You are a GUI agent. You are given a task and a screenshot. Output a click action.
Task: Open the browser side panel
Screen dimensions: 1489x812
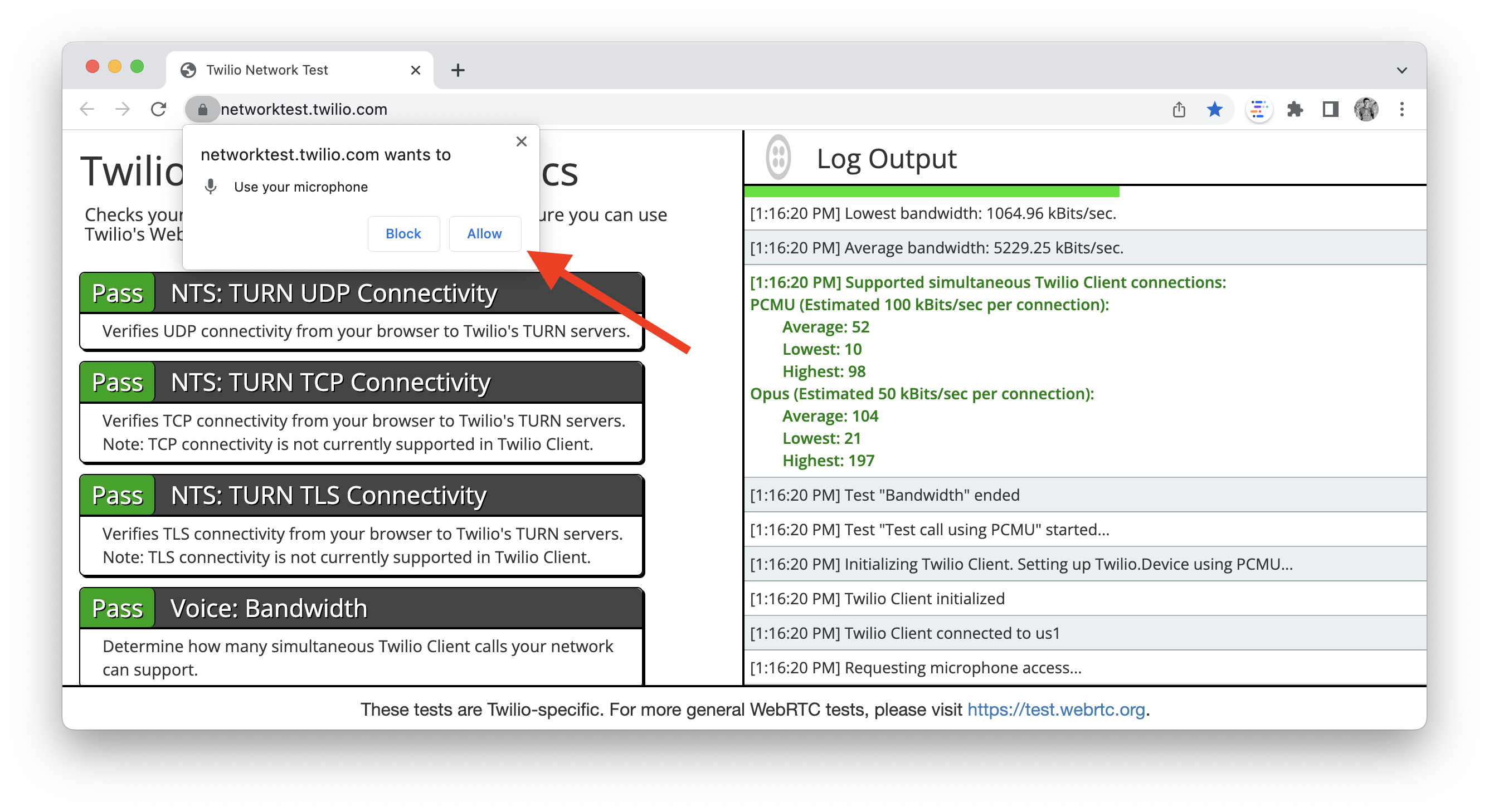(1330, 109)
